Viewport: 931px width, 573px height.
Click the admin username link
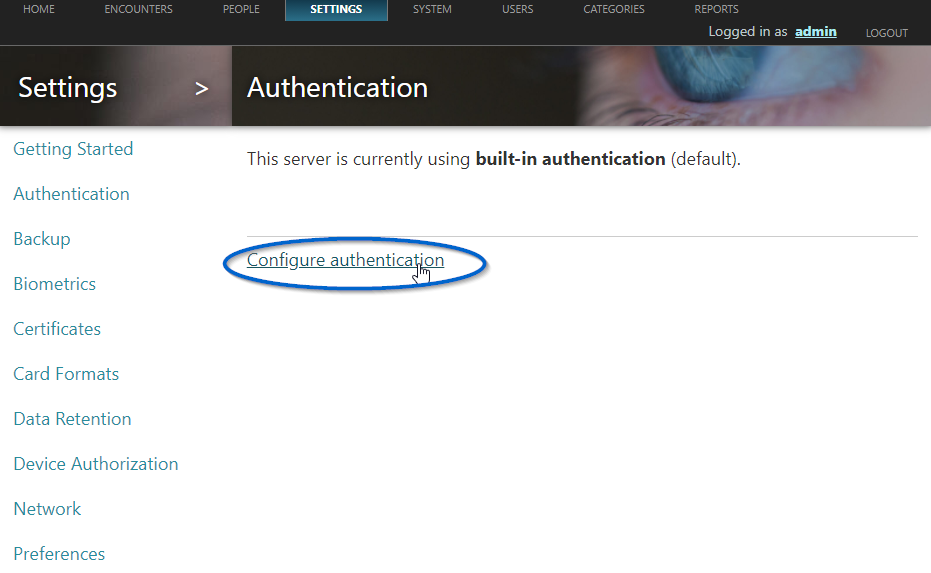pyautogui.click(x=816, y=31)
